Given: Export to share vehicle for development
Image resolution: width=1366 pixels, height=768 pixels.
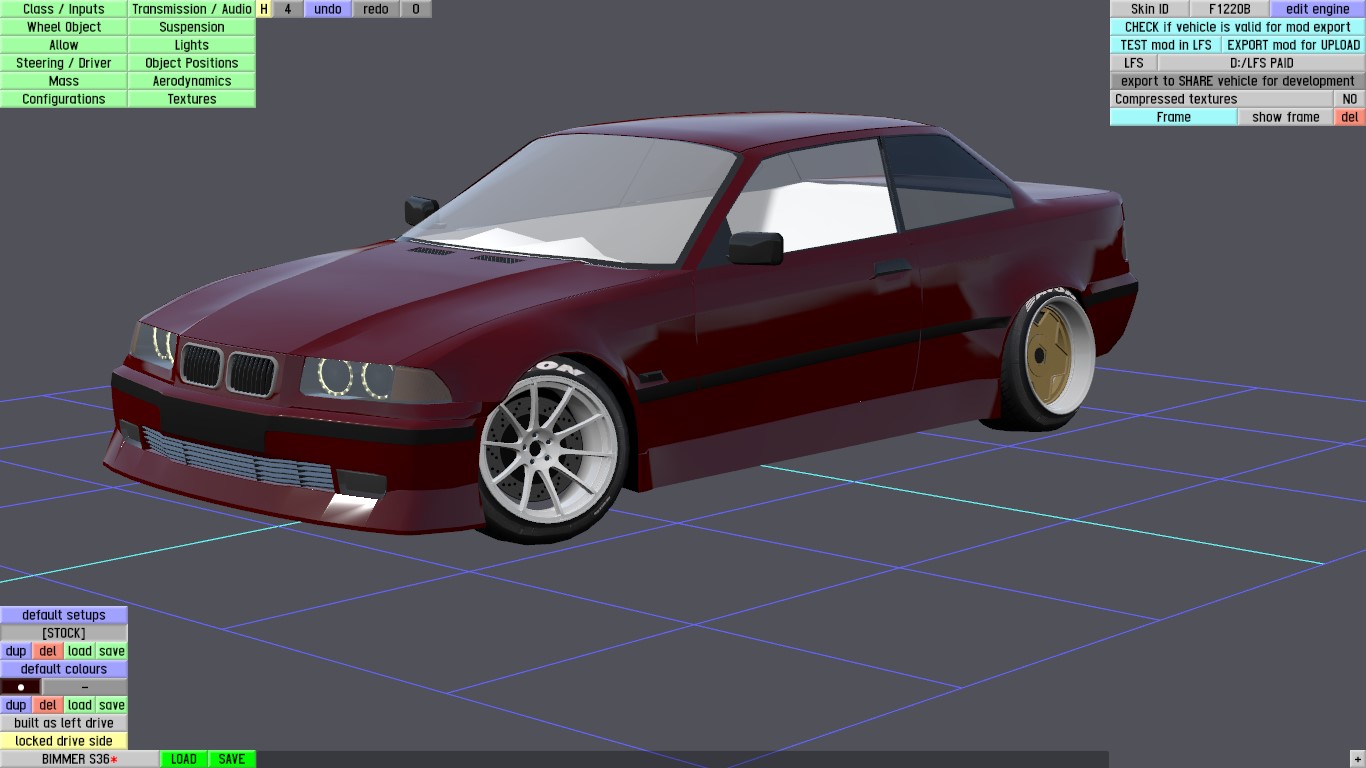Looking at the screenshot, I should pos(1238,81).
